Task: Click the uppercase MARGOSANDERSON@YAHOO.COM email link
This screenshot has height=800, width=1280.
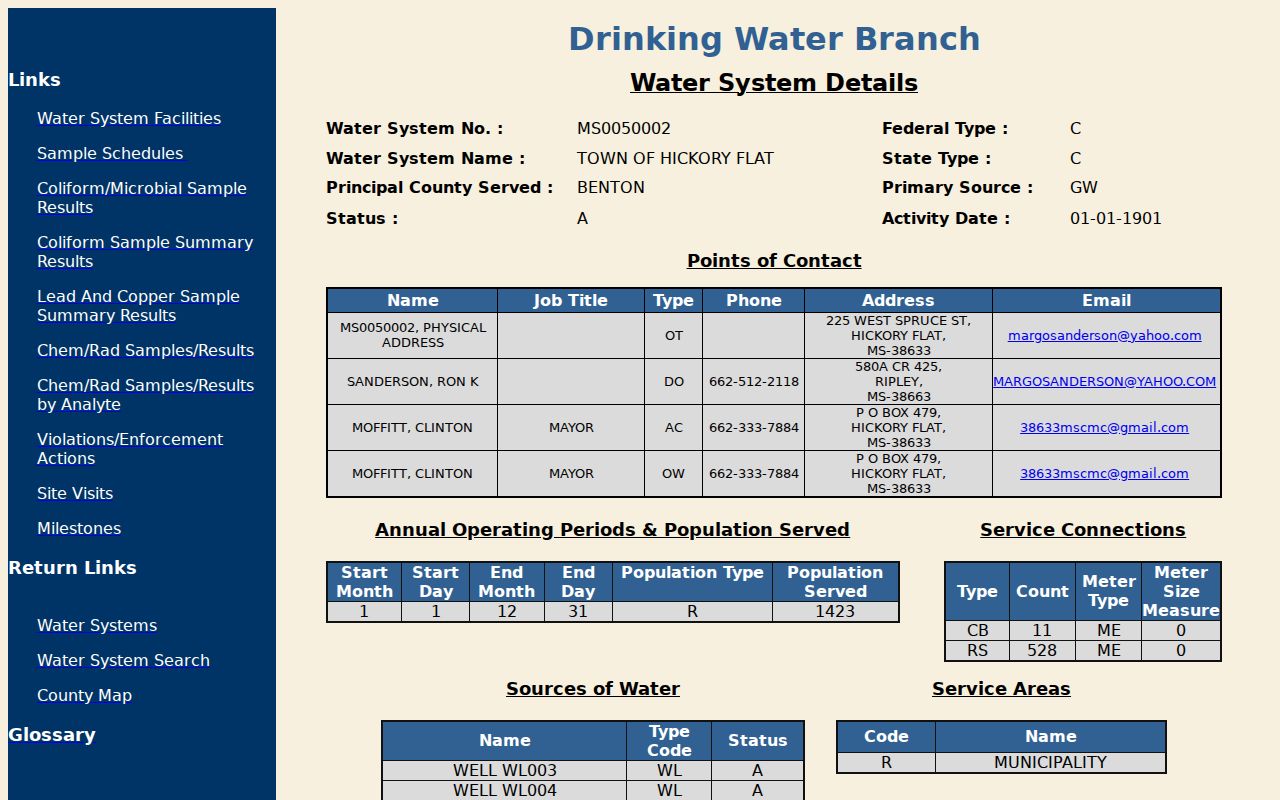Action: pyautogui.click(x=1104, y=382)
